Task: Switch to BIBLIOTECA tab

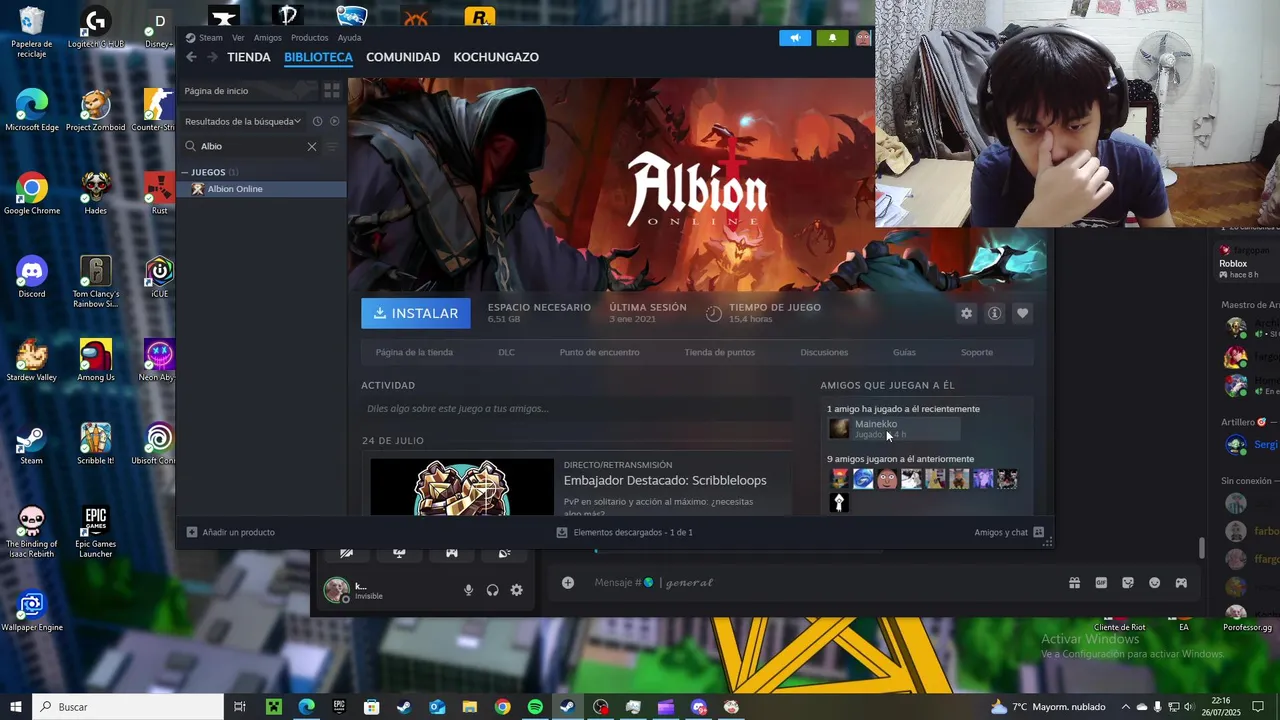Action: point(318,57)
